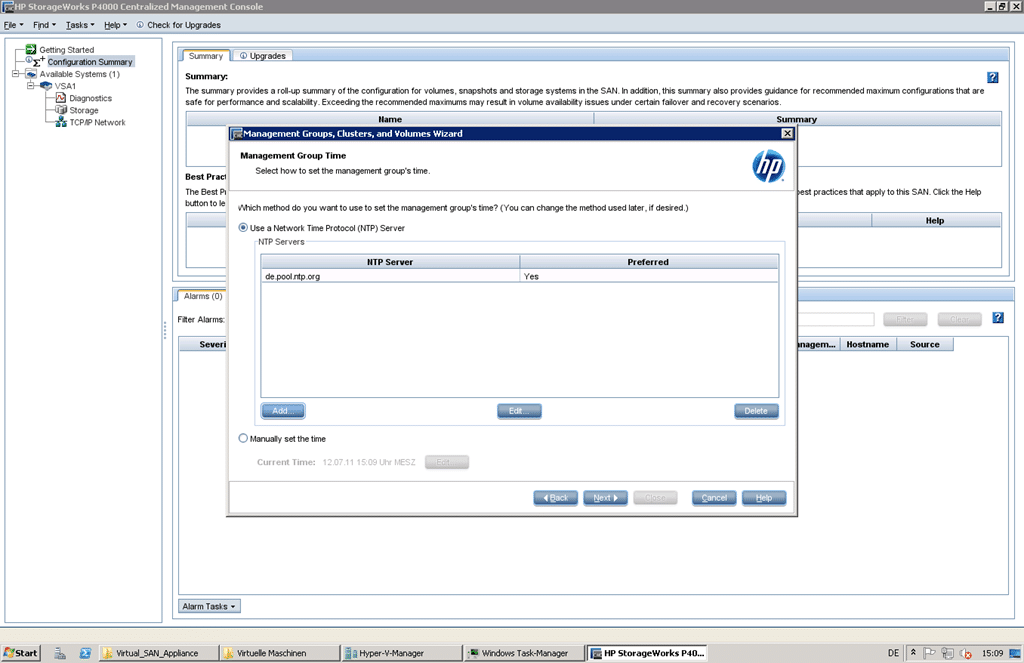Viewport: 1024px width, 663px height.
Task: Select Diagnostics in the tree
Action: pyautogui.click(x=91, y=98)
